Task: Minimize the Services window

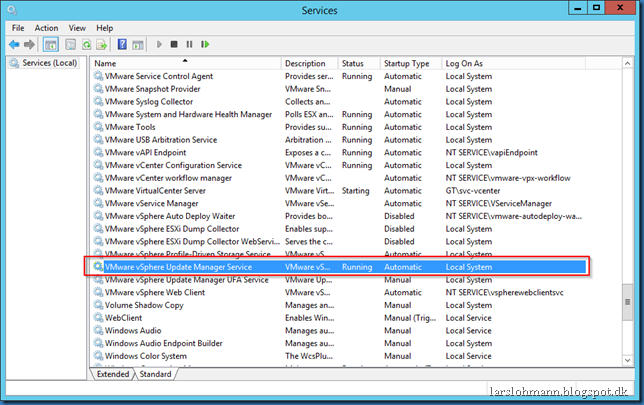Action: [577, 8]
